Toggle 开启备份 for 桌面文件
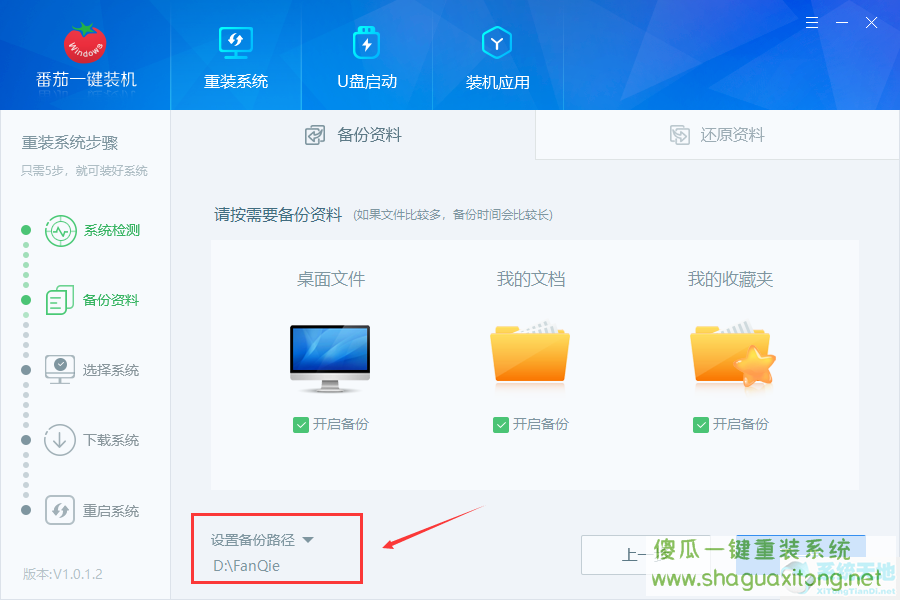 click(301, 425)
